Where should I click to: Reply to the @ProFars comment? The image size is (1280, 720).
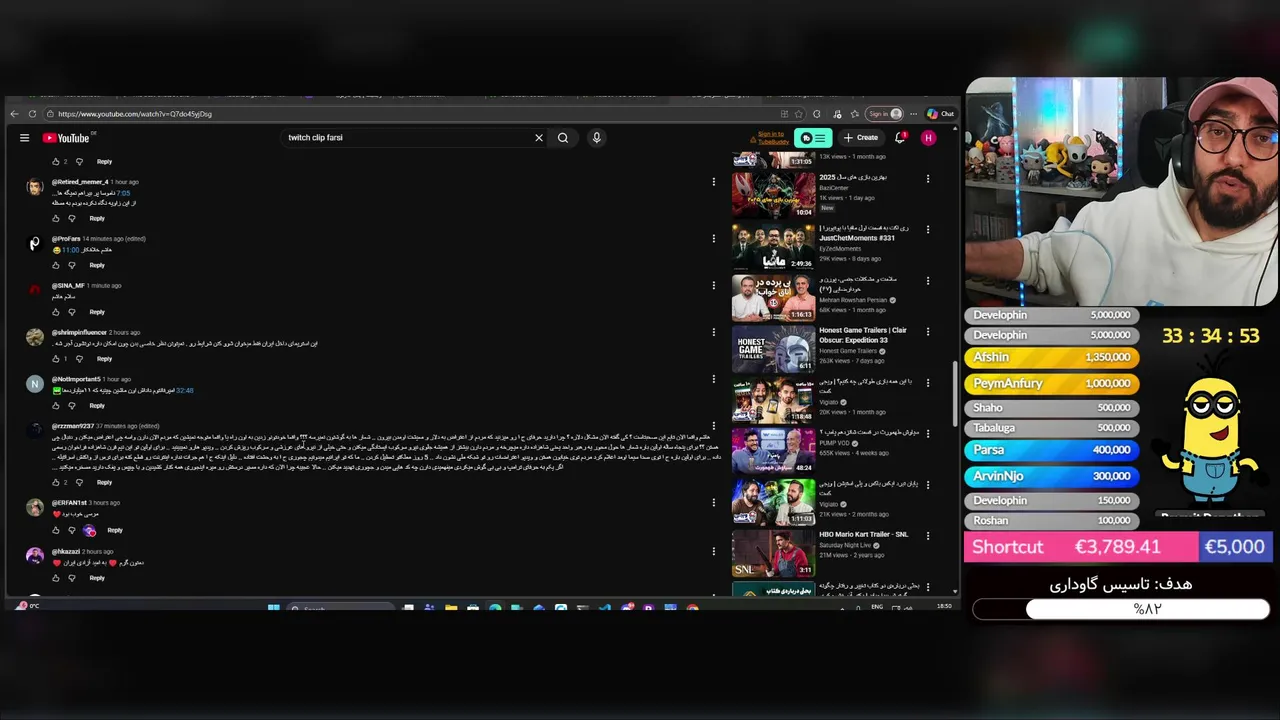(x=97, y=265)
